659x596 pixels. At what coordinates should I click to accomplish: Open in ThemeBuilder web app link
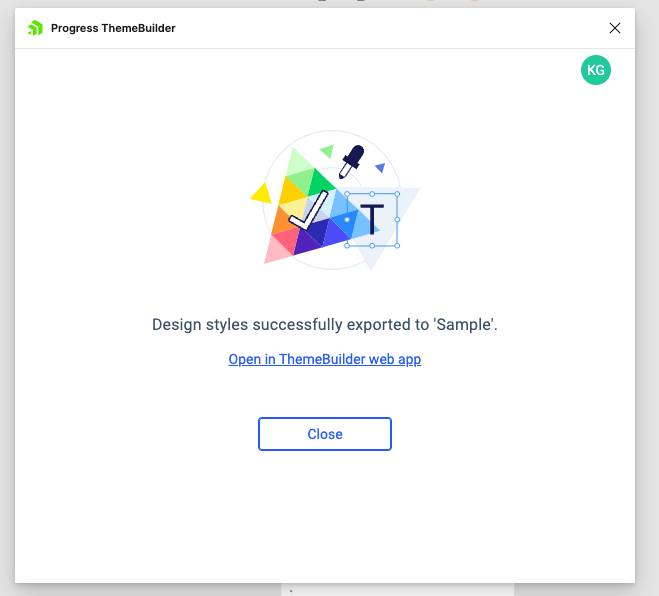pyautogui.click(x=324, y=359)
